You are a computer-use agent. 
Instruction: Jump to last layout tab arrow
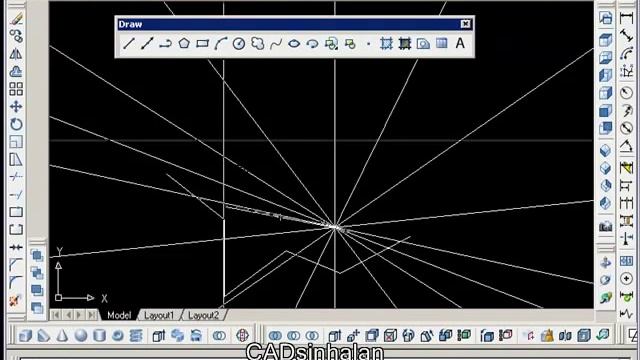(91, 315)
